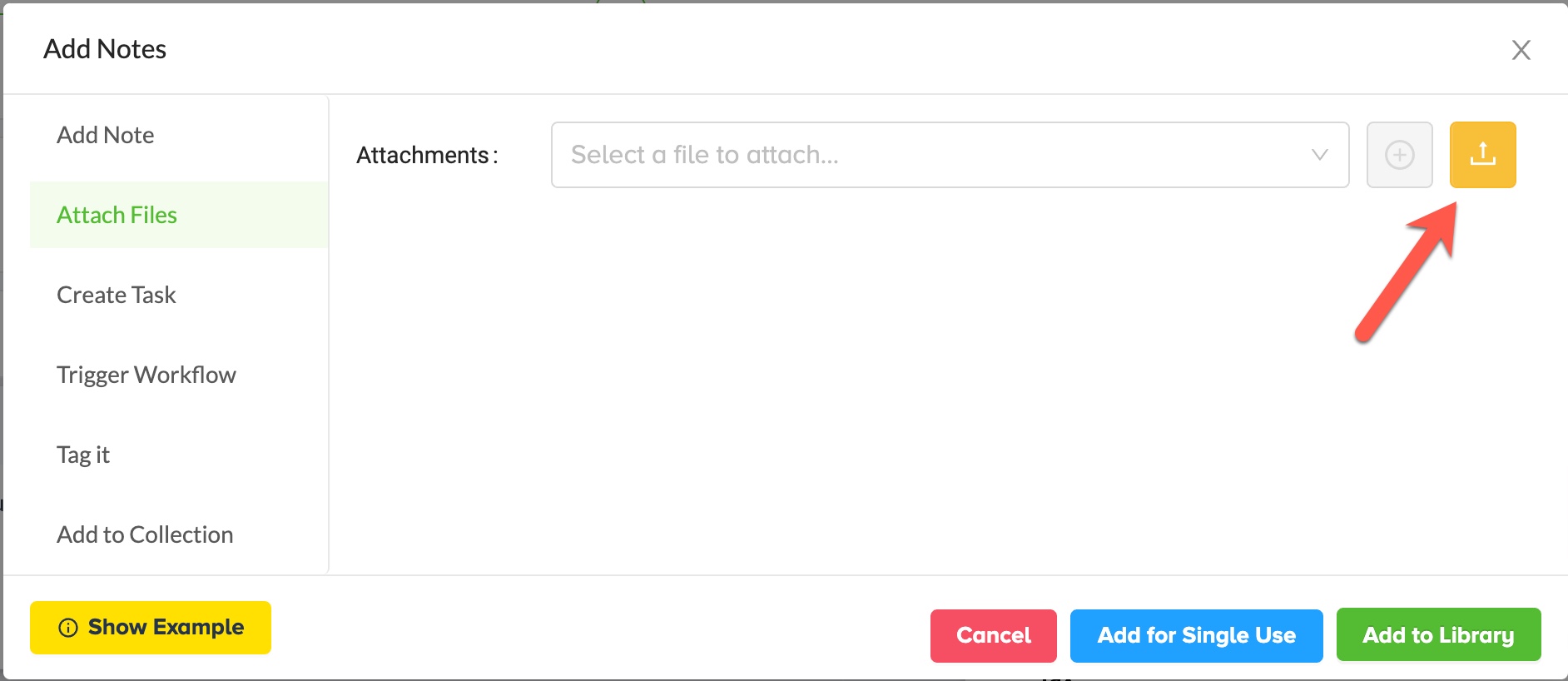Viewport: 1568px width, 681px height.
Task: Expand the attachments dropdown chevron arrow
Action: coord(1319,155)
